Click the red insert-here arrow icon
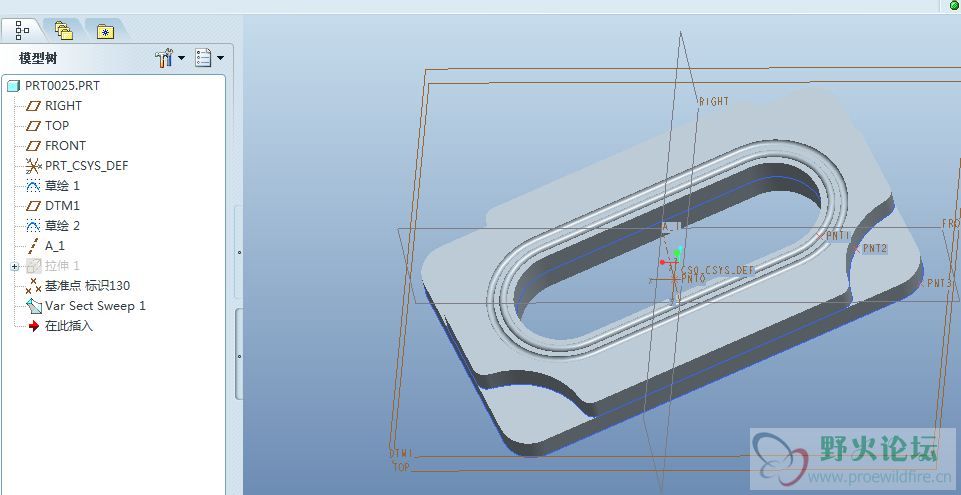 pyautogui.click(x=34, y=326)
